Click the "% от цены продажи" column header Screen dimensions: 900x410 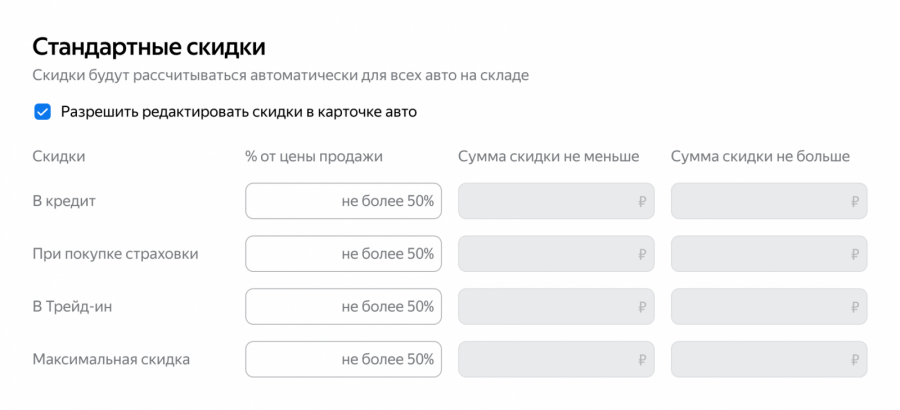314,156
